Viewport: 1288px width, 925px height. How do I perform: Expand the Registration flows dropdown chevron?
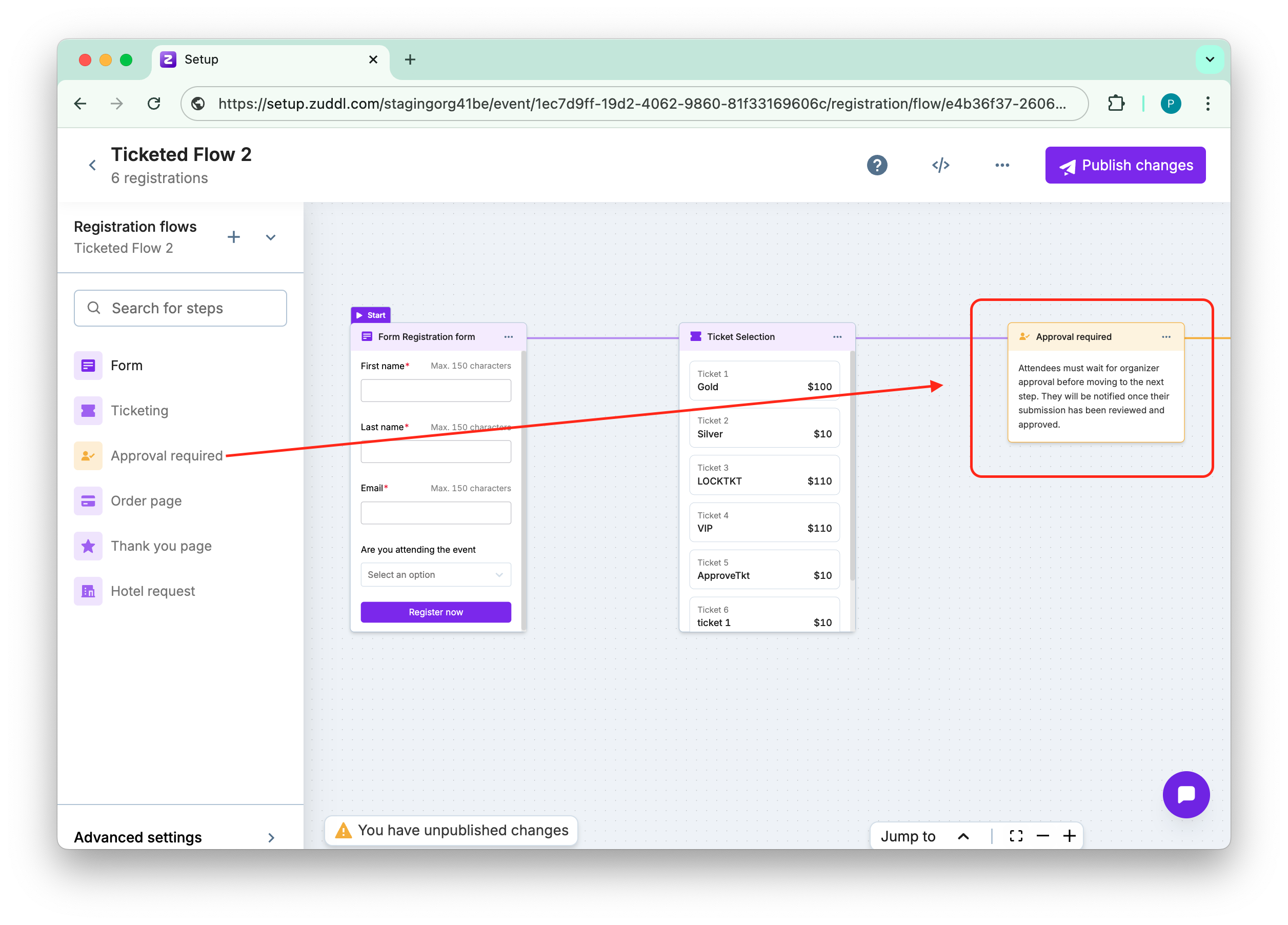[x=271, y=237]
